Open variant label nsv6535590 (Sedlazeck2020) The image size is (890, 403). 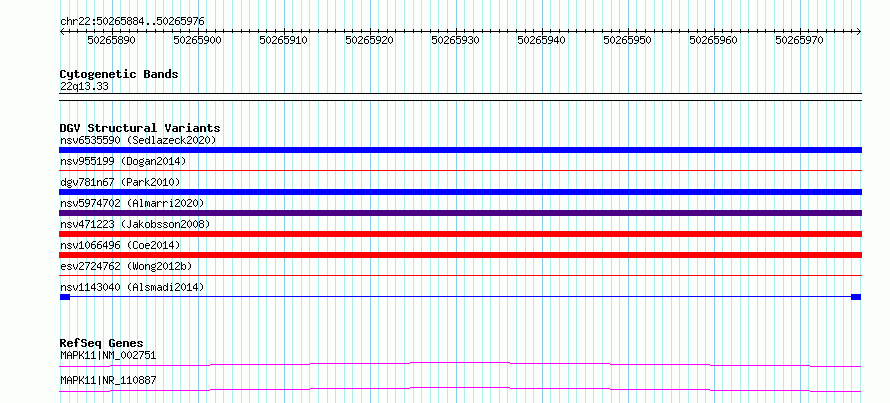(x=138, y=140)
